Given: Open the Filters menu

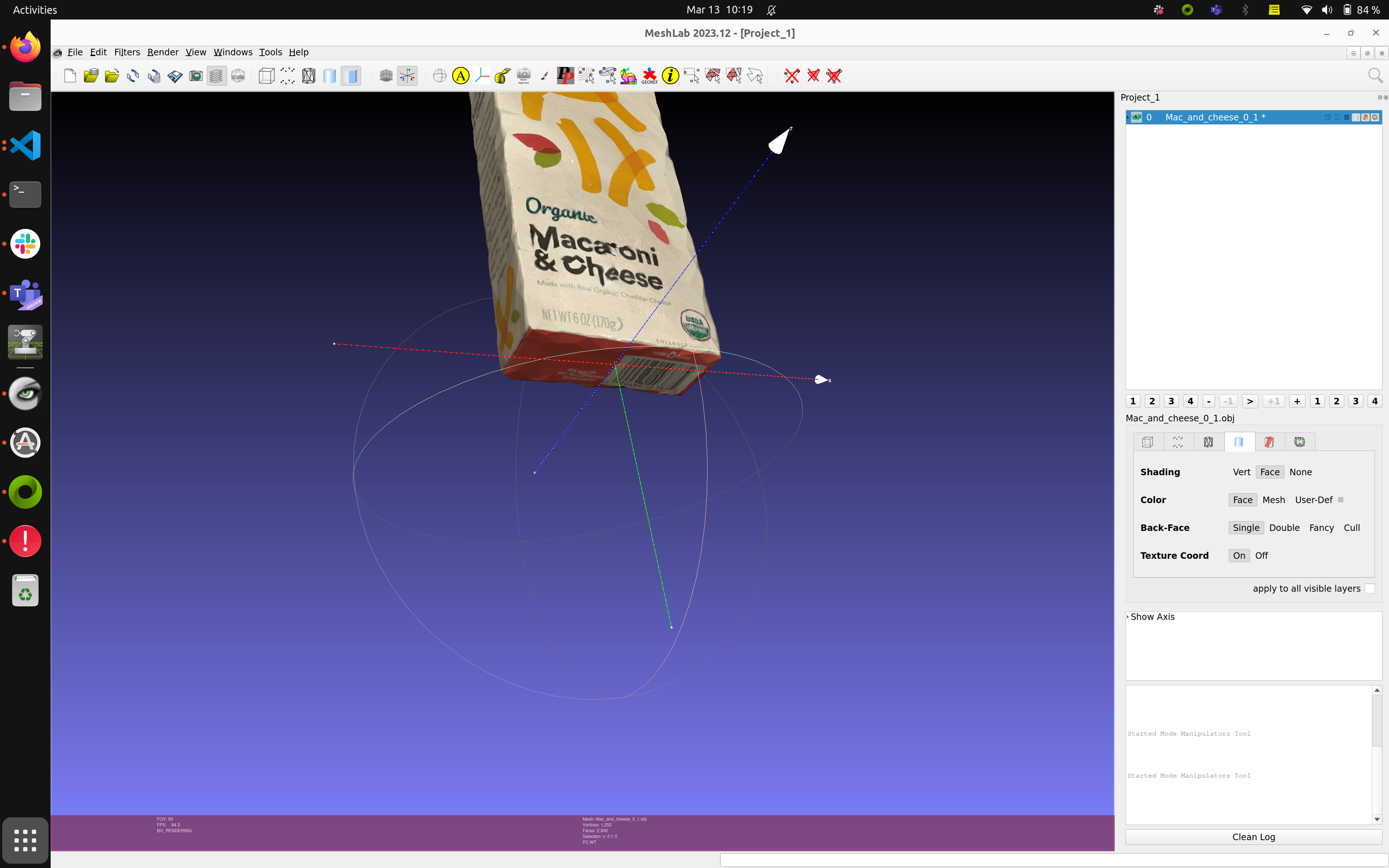Looking at the screenshot, I should 127,52.
